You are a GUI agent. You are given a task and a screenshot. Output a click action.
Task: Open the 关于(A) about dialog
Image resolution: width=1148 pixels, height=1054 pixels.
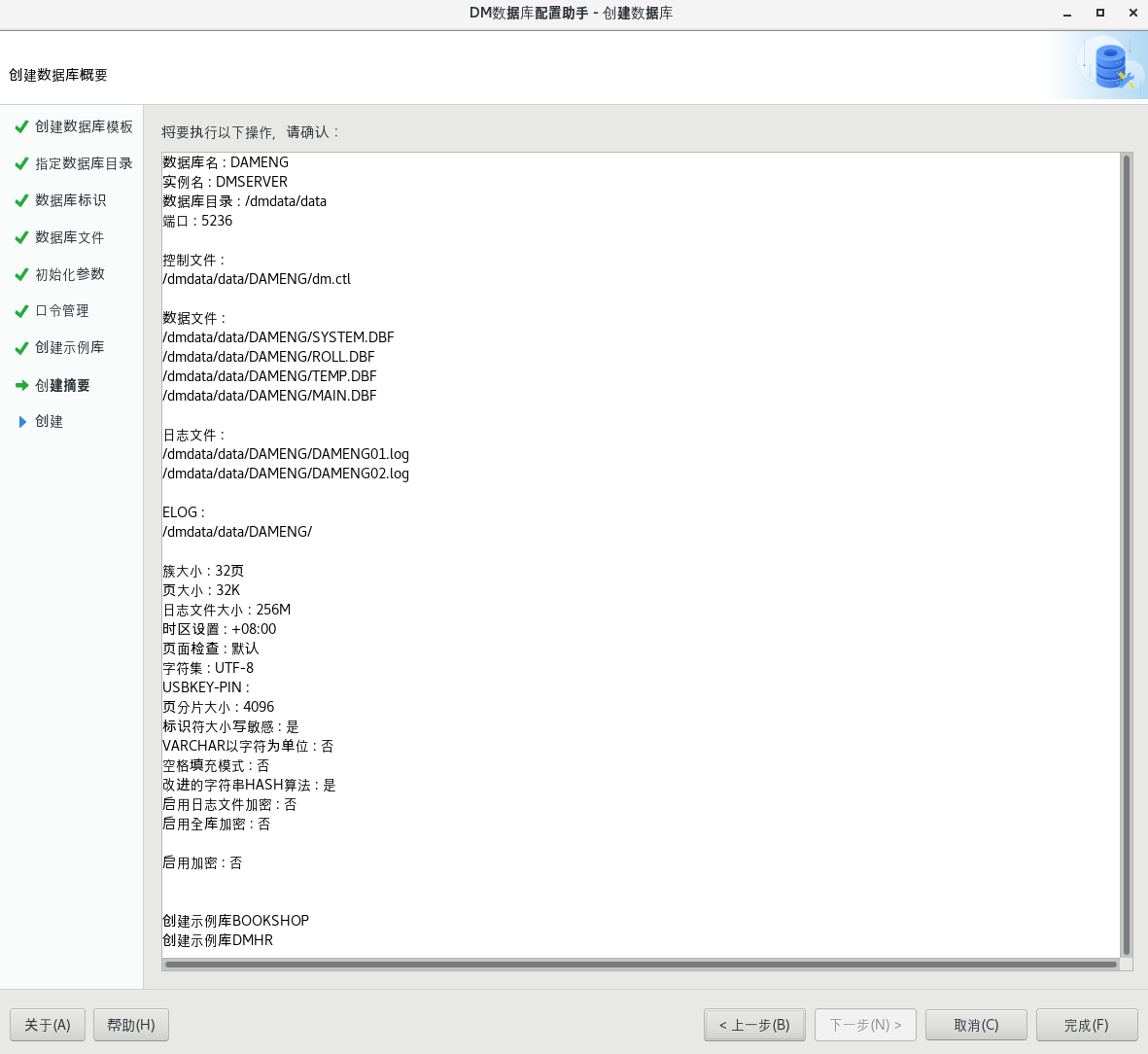[48, 1025]
